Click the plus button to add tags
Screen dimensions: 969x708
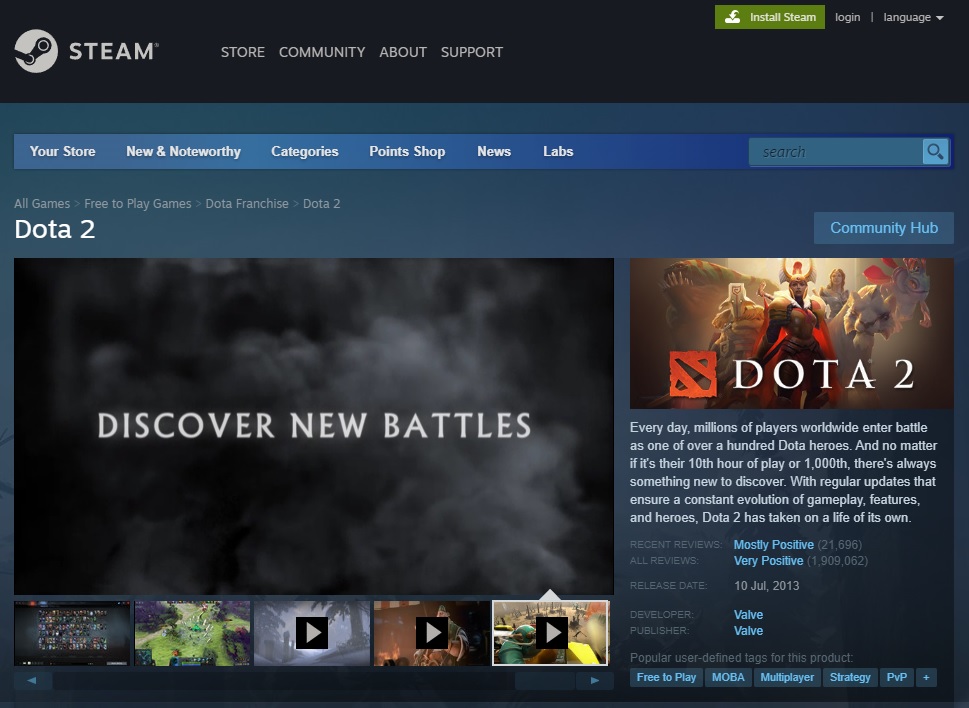pyautogui.click(x=926, y=677)
